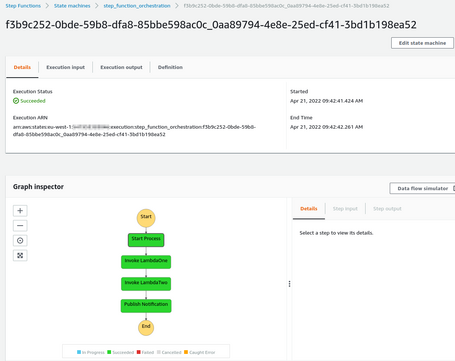Open the Step output tab

tap(387, 209)
